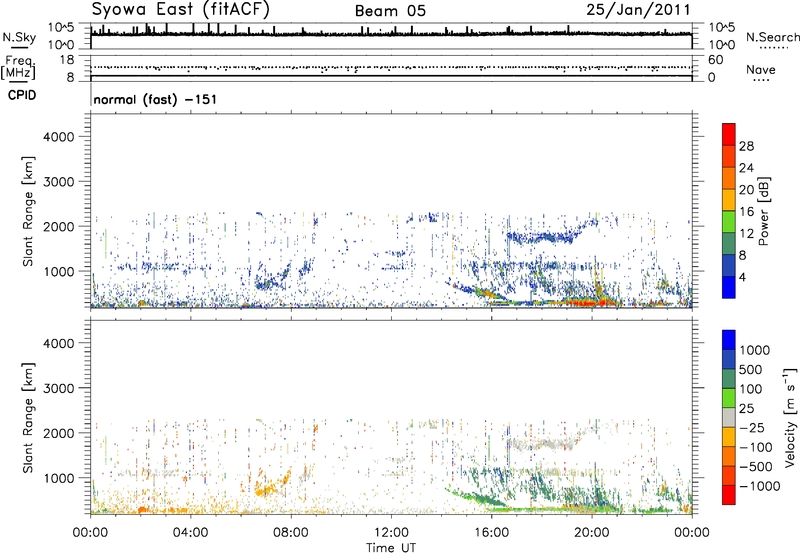Screen dimensions: 800x554
Task: Click the 'Time UT' axis title
Action: pos(391,547)
